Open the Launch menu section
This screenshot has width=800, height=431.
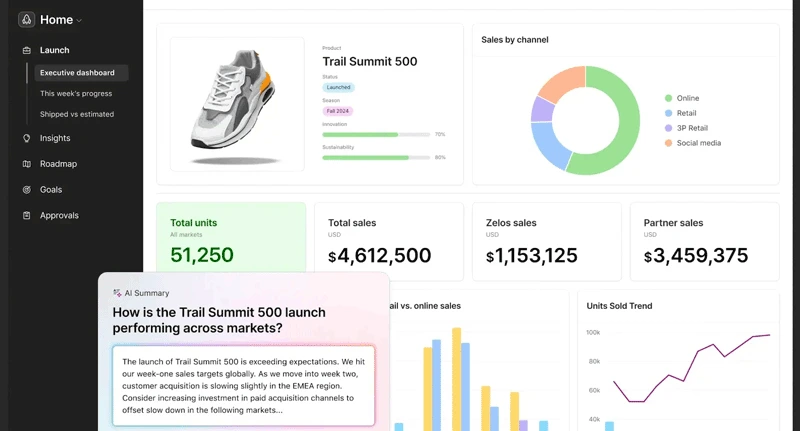click(x=55, y=50)
